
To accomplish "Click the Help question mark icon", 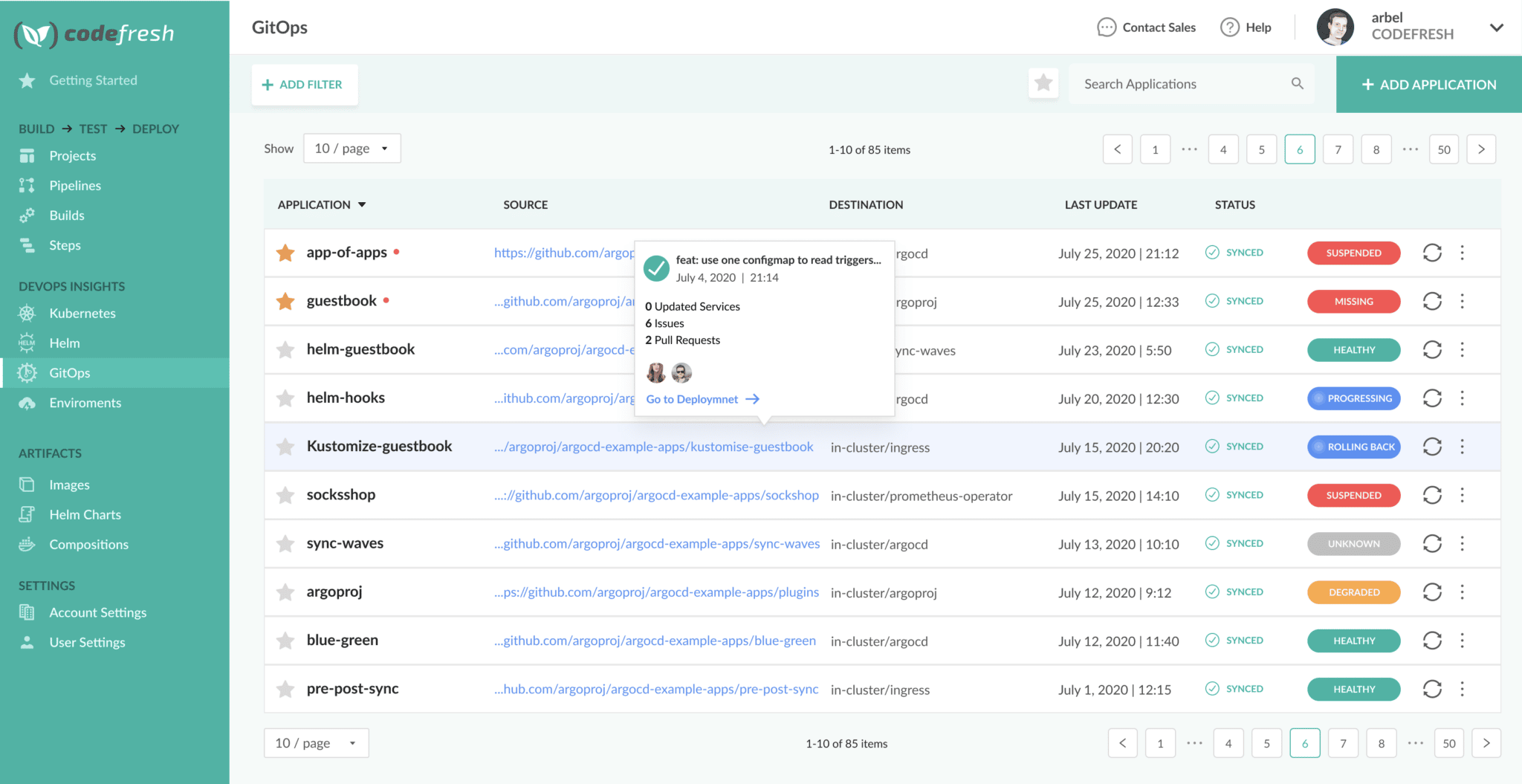I will coord(1230,27).
